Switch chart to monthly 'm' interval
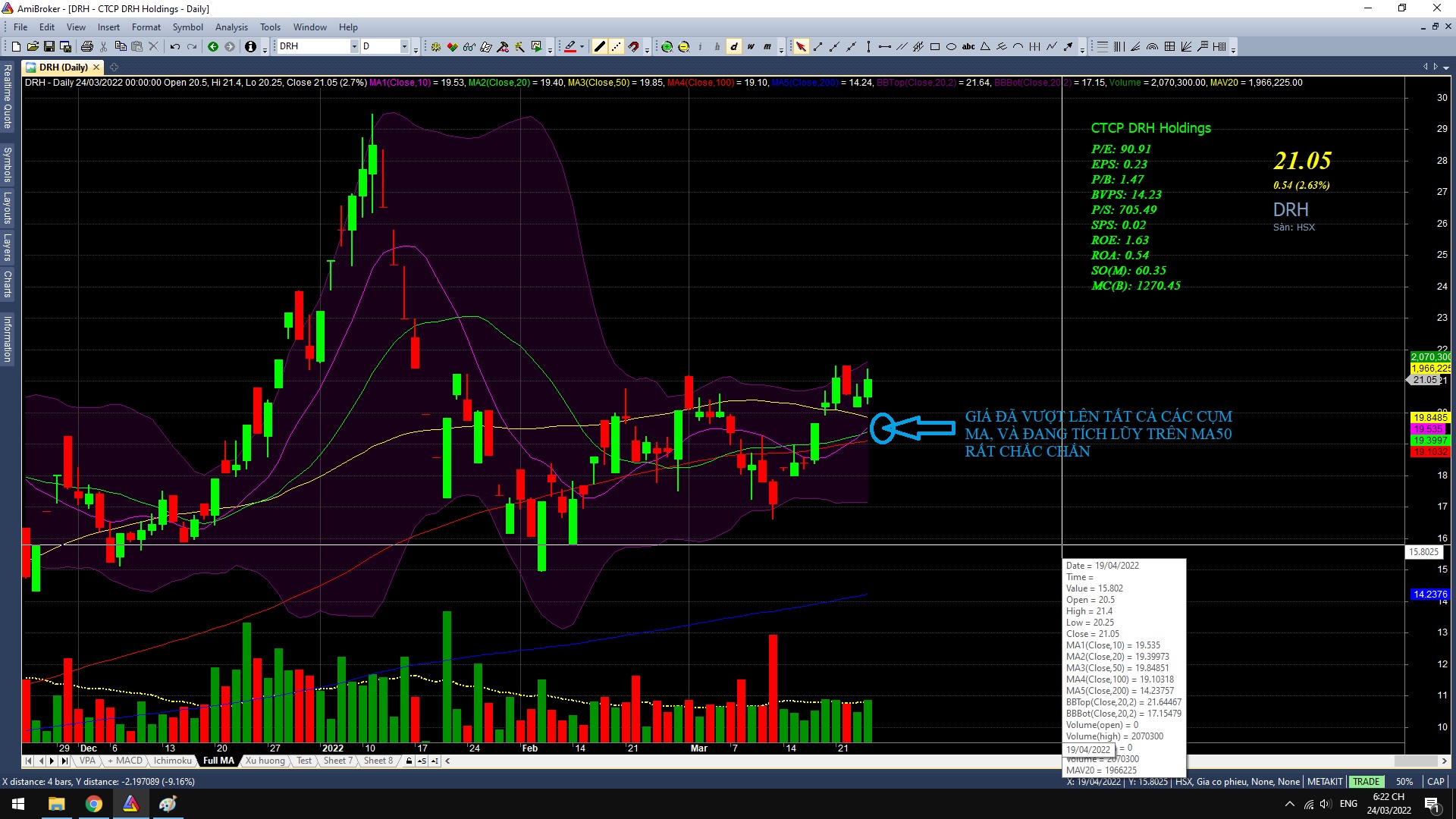1456x819 pixels. 767,47
